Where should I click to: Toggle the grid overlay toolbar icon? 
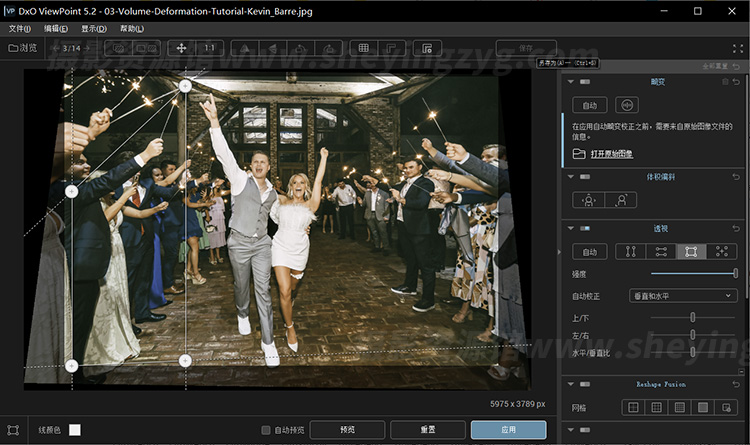tap(364, 48)
